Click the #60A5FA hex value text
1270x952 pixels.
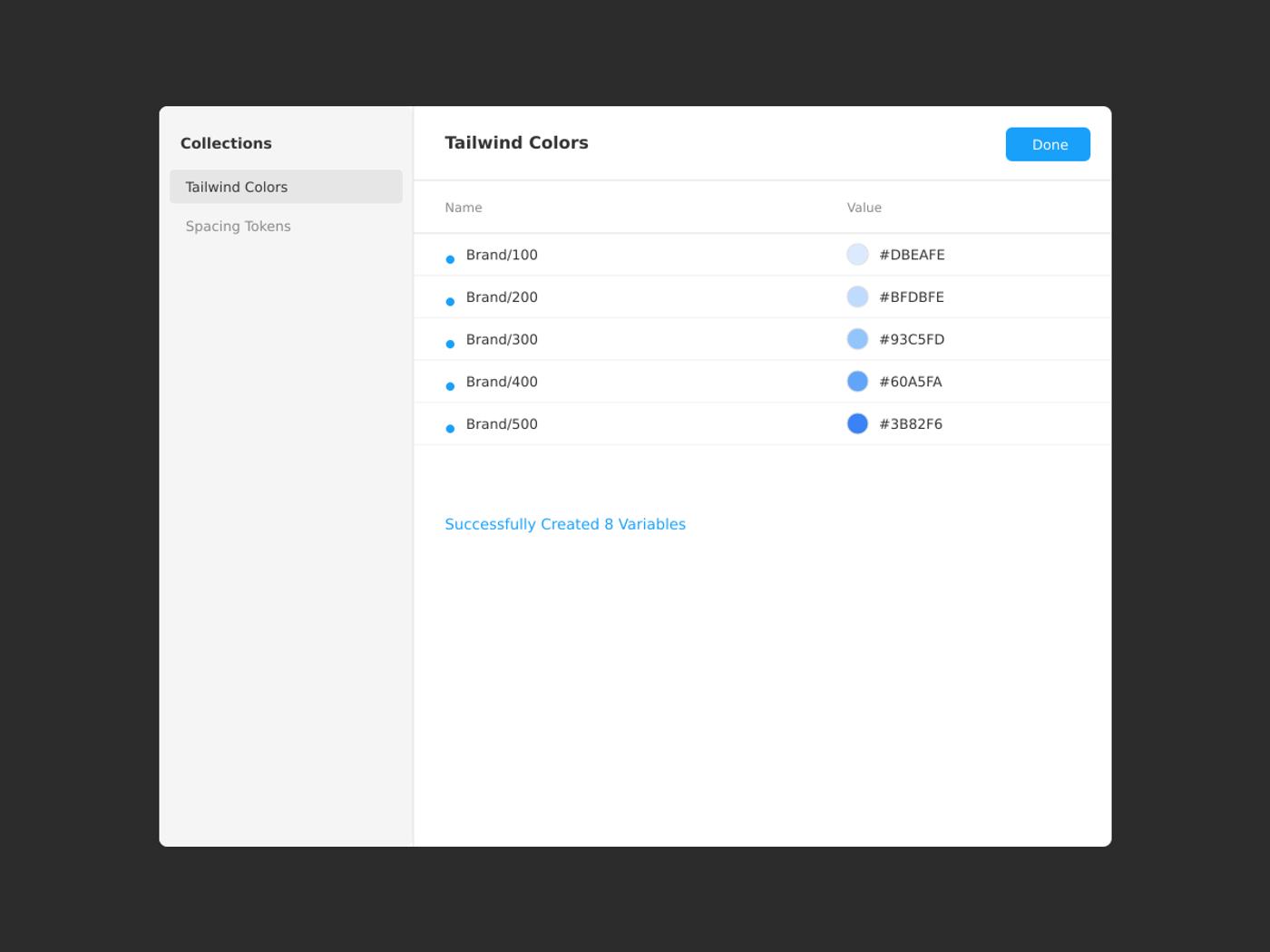click(911, 382)
